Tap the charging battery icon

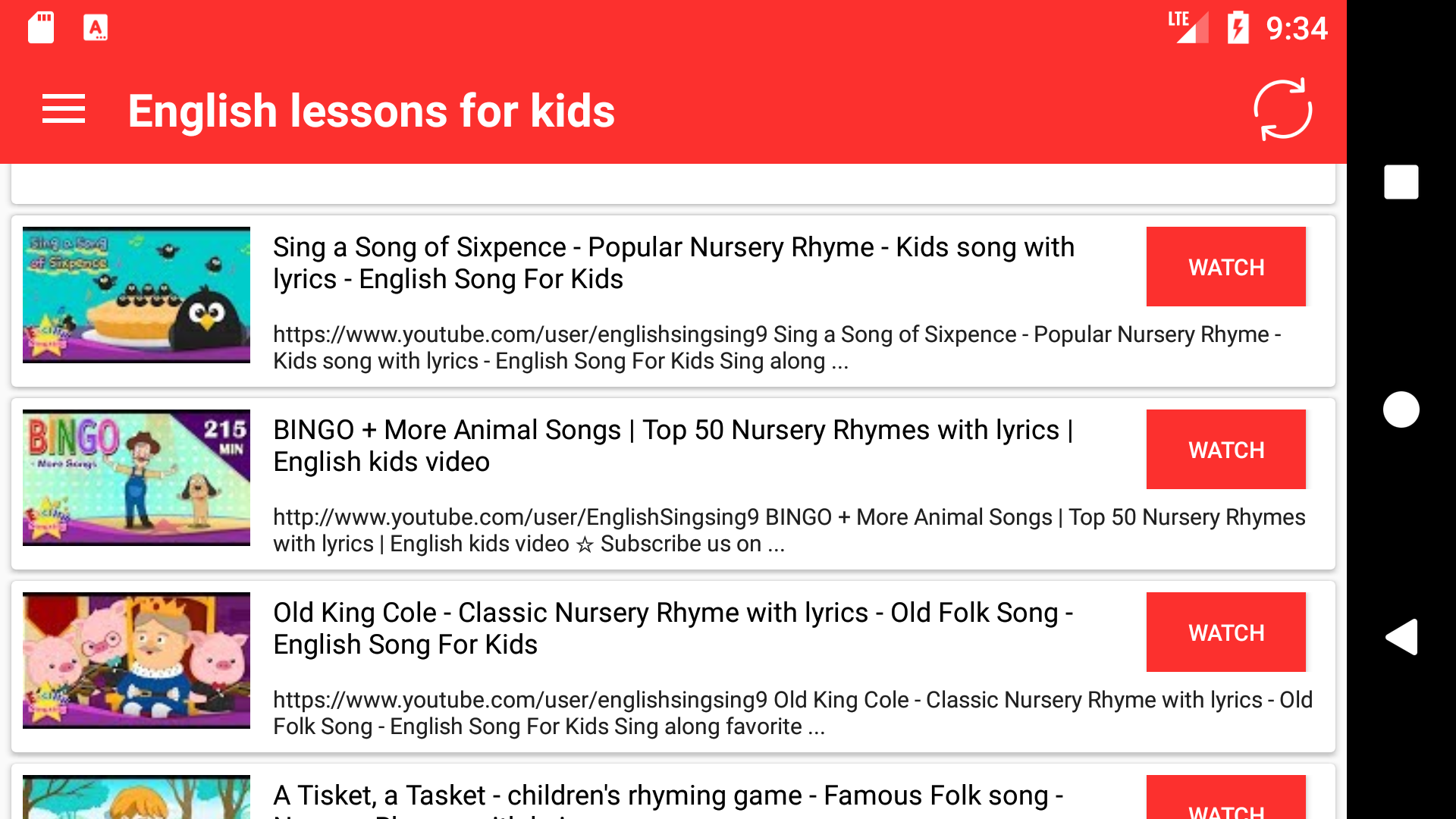1238,27
